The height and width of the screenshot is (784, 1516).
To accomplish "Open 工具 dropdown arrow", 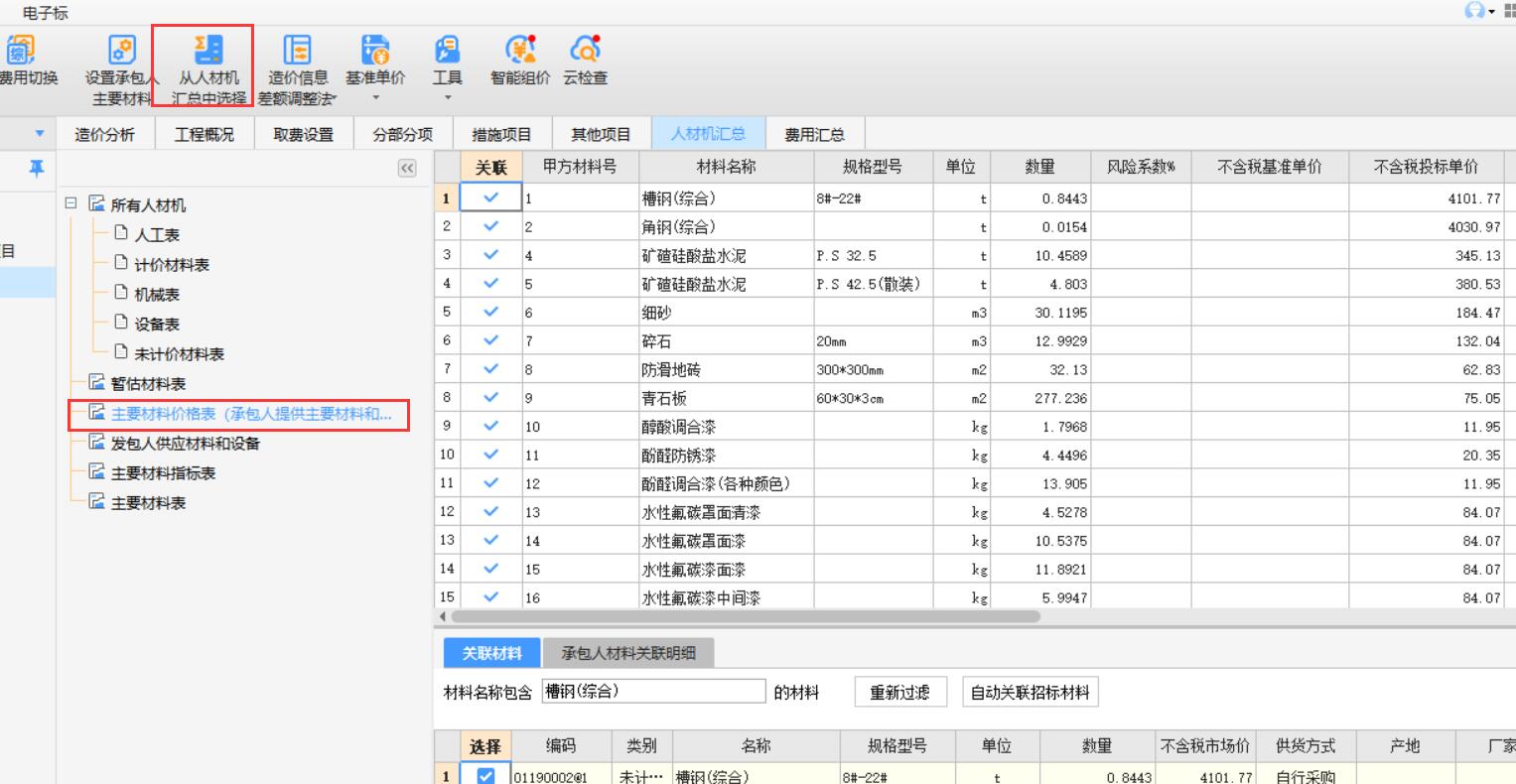I will [447, 97].
